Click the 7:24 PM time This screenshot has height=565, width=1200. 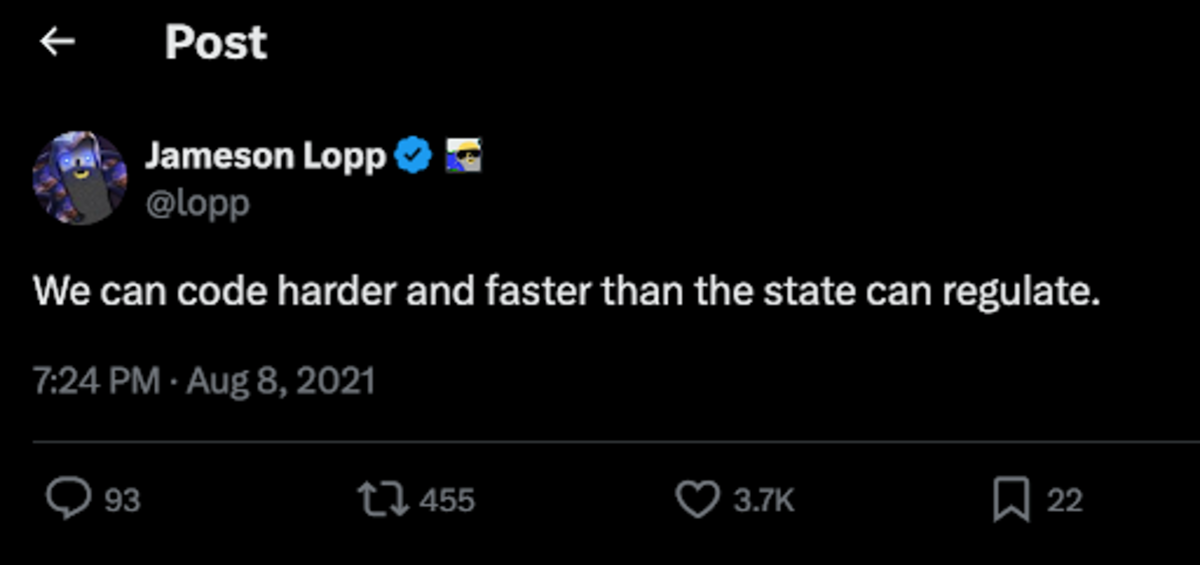[96, 381]
